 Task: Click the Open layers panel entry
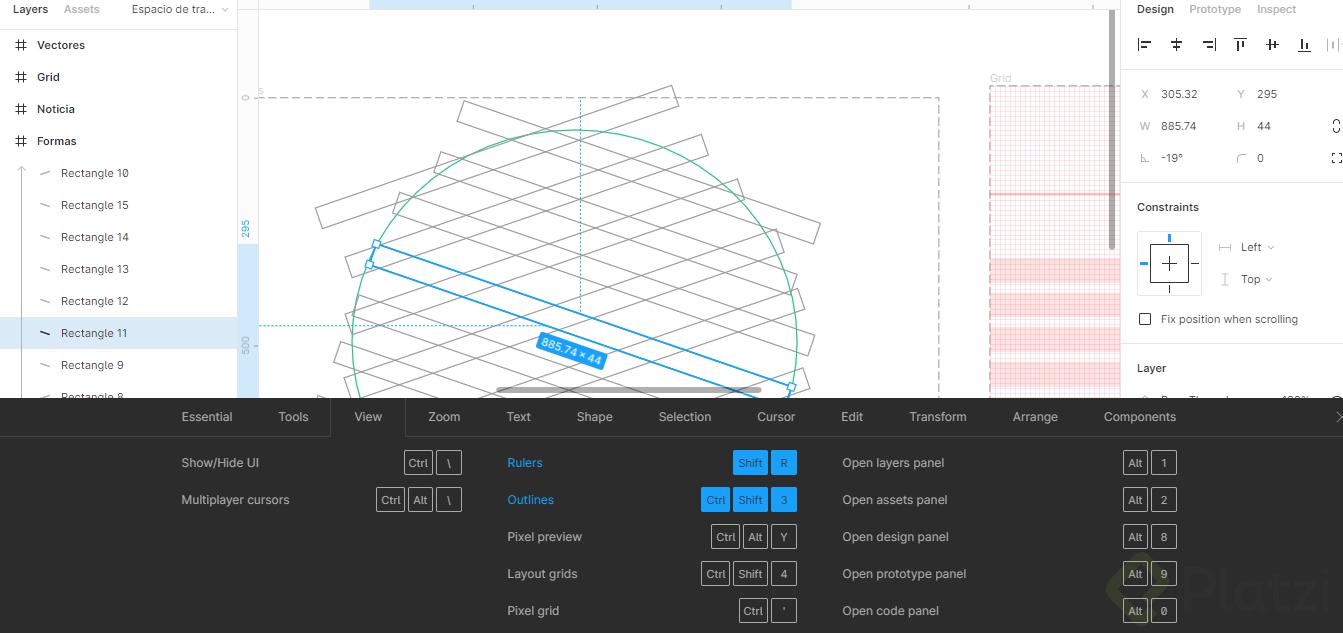pos(1009,463)
